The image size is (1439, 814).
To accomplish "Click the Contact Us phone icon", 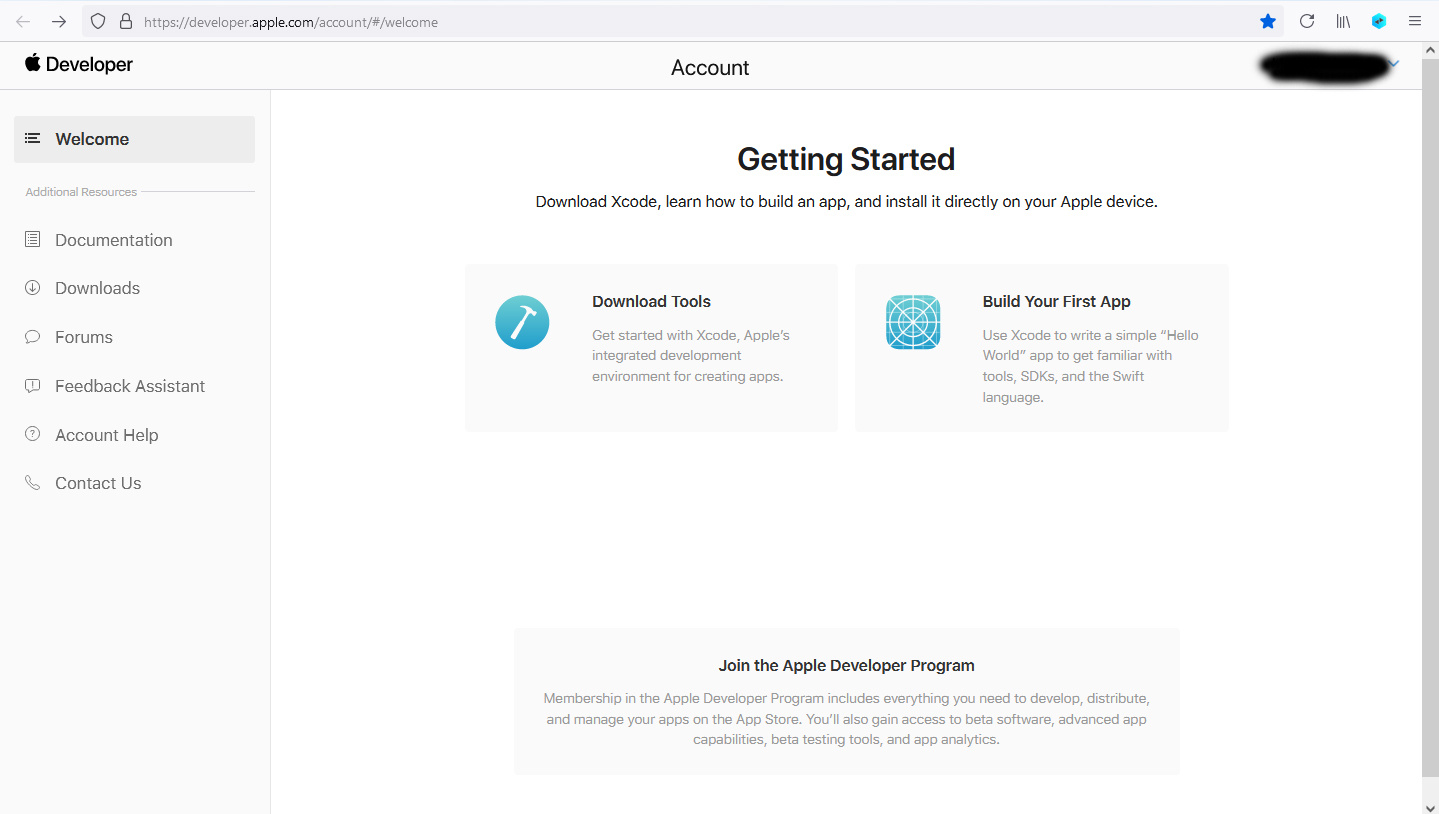I will click(x=33, y=483).
